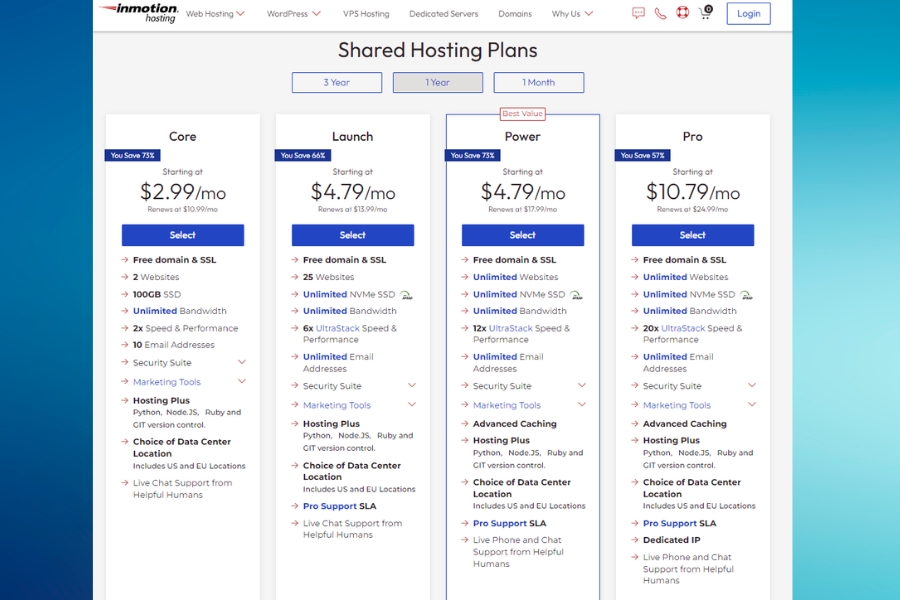Image resolution: width=900 pixels, height=600 pixels.
Task: Click Advanced Caching in Power plan
Action: (x=515, y=424)
